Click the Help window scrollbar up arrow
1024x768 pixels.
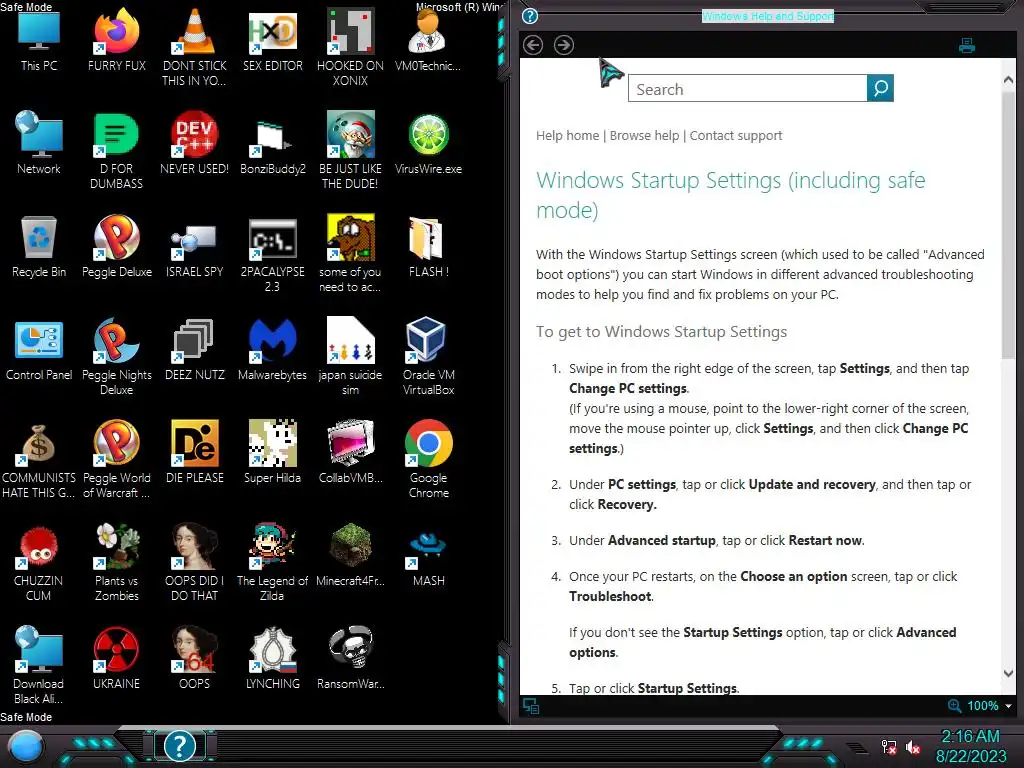point(1008,80)
